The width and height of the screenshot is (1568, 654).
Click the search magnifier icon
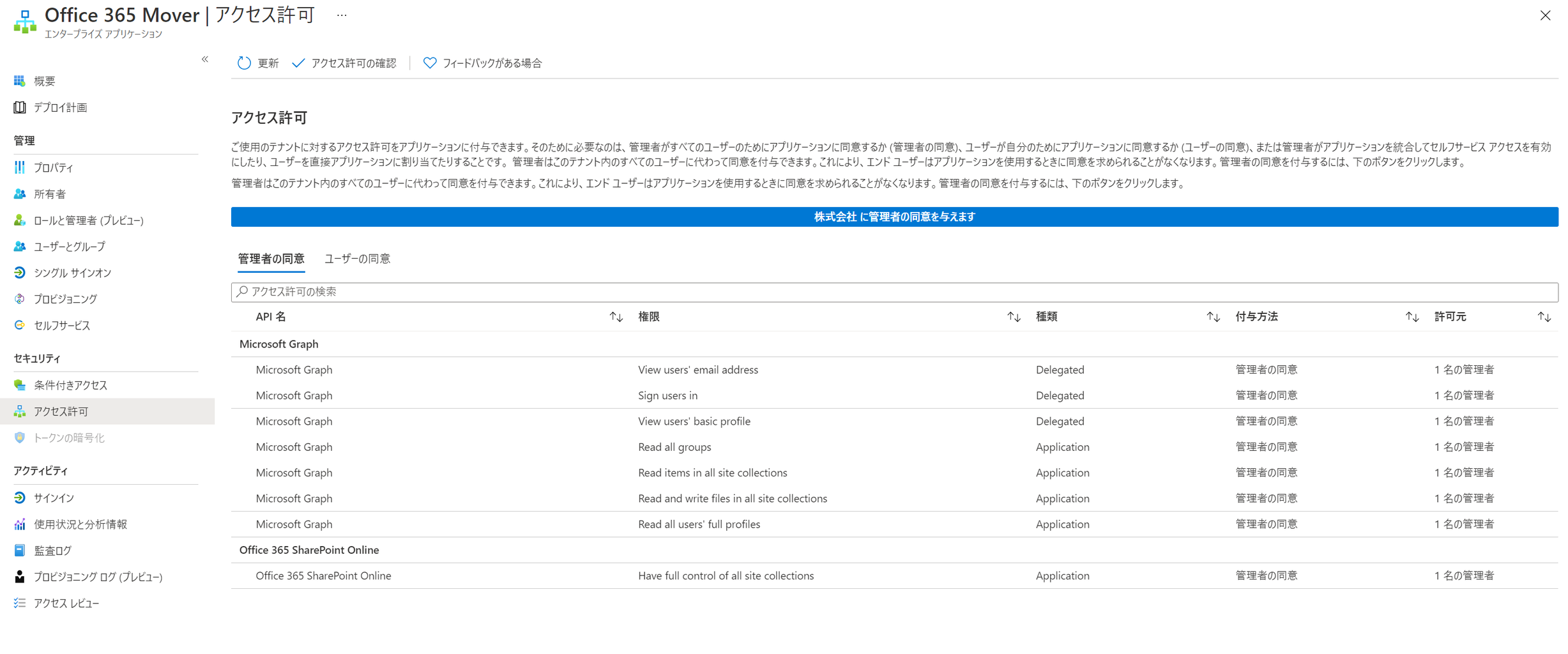click(x=242, y=292)
